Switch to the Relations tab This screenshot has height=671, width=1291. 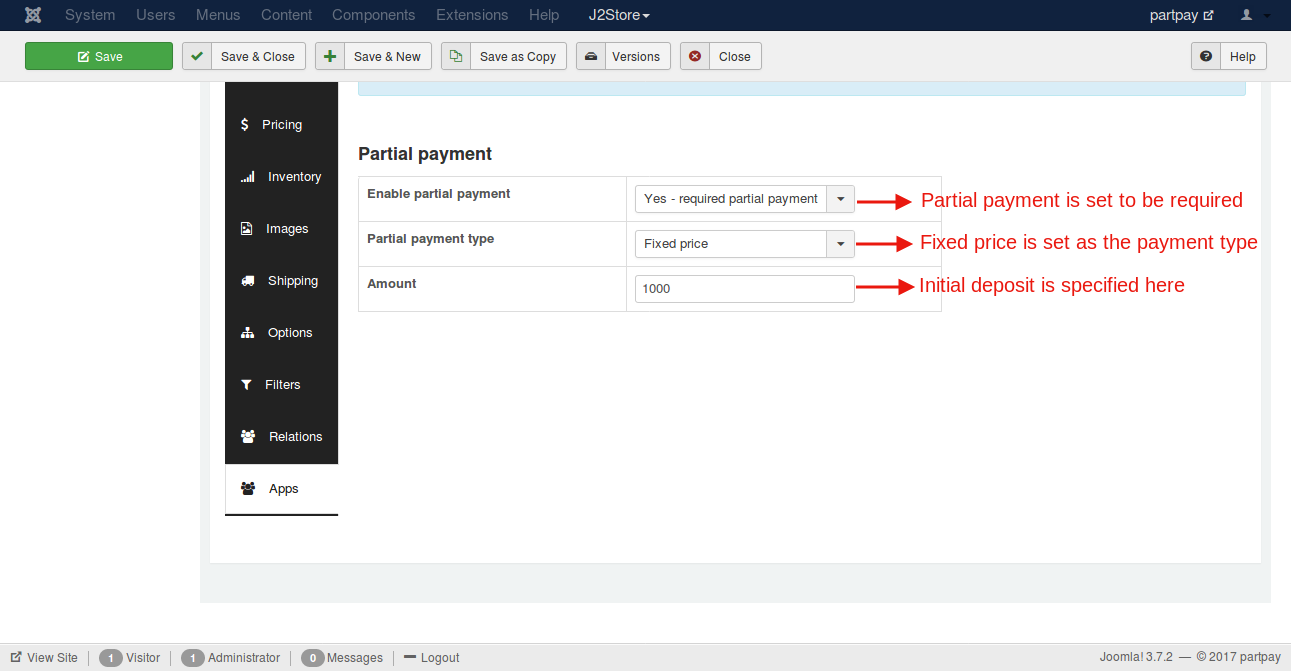pos(281,437)
